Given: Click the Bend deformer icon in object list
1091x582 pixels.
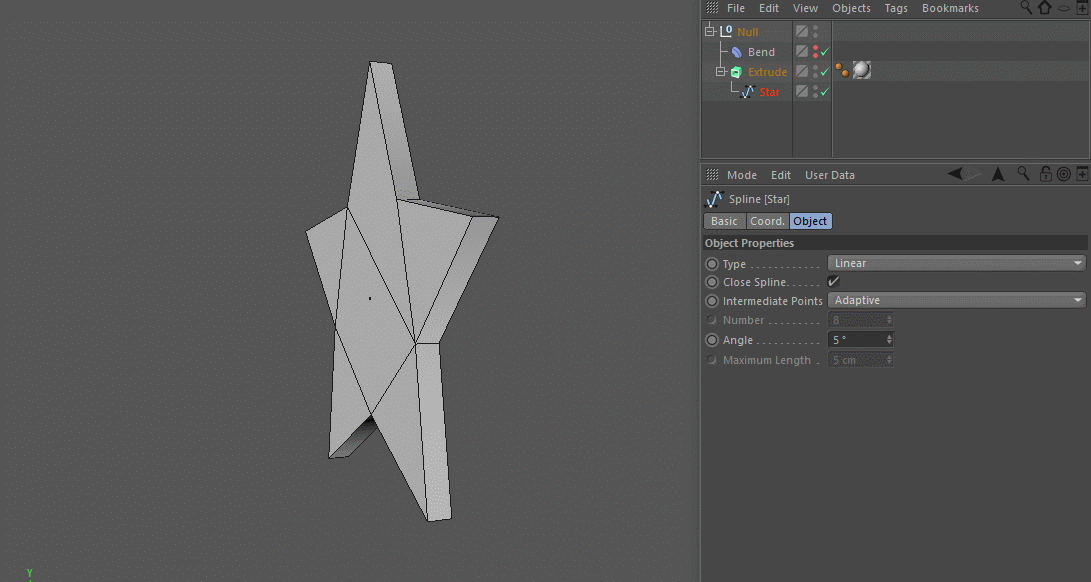Looking at the screenshot, I should (x=736, y=52).
